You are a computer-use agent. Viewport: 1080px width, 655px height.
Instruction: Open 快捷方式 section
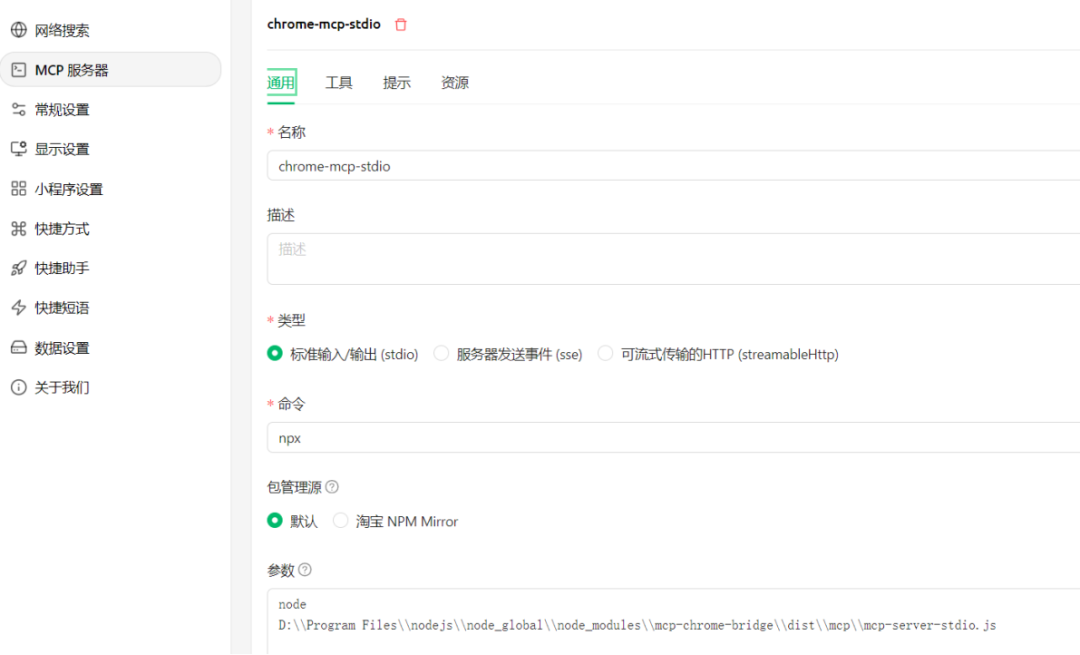tap(110, 229)
